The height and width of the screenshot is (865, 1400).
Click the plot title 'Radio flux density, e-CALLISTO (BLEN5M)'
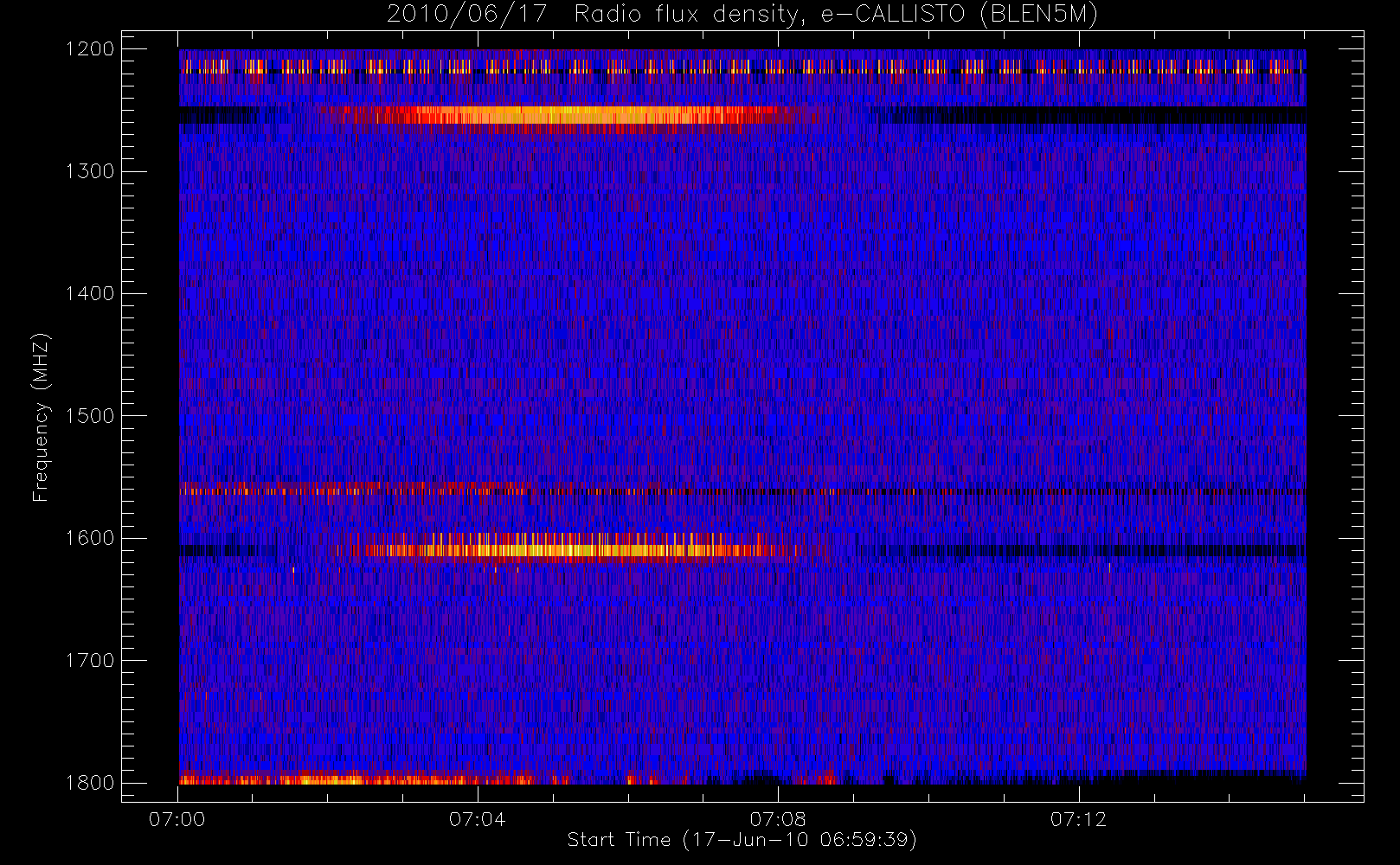coord(836,15)
